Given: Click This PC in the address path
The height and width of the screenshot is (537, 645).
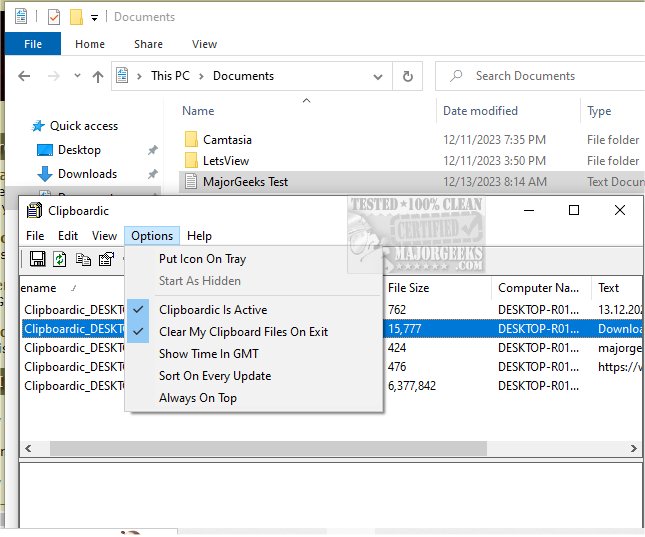Looking at the screenshot, I should pos(170,76).
